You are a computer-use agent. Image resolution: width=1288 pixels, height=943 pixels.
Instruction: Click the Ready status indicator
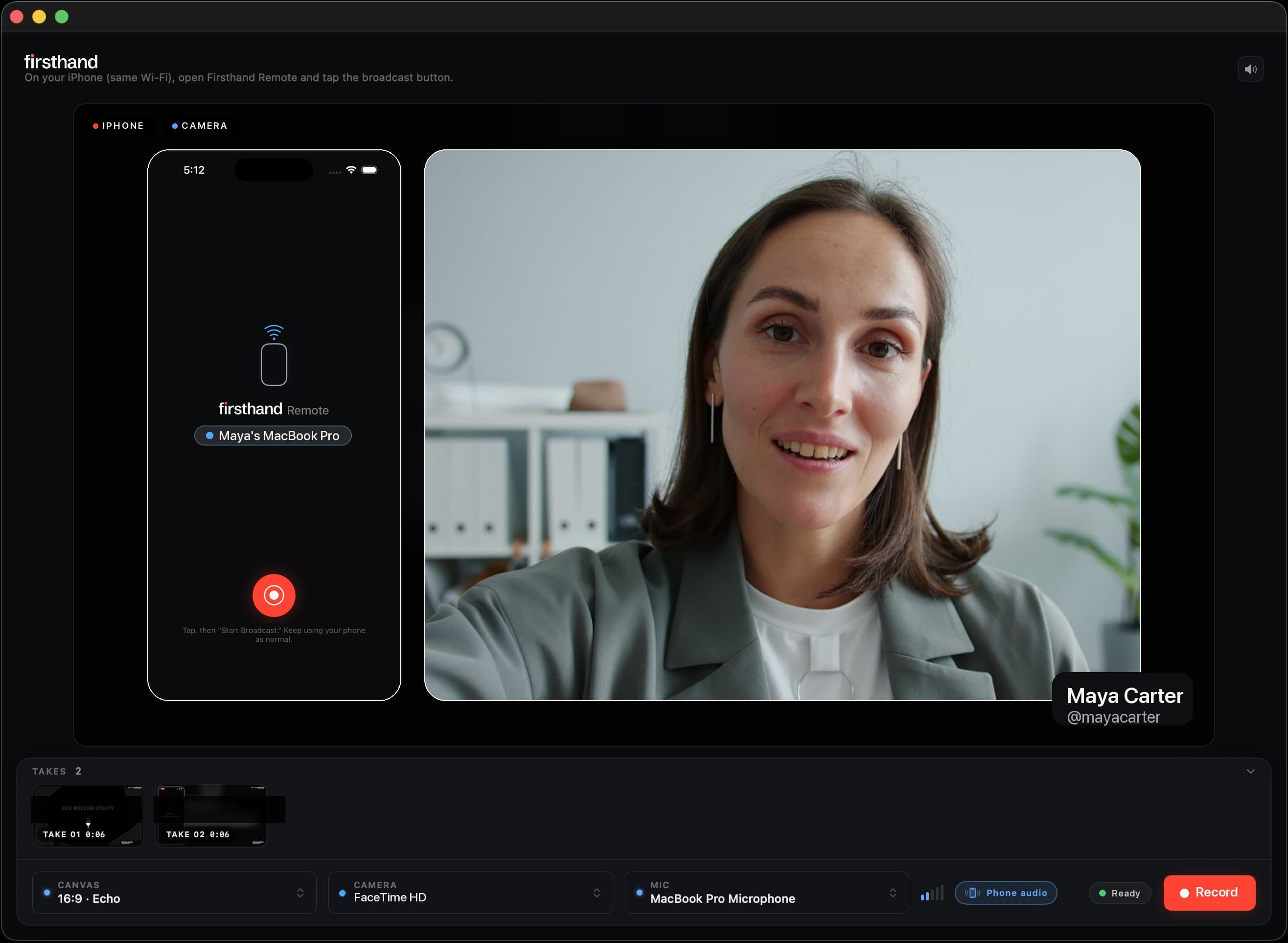pos(1119,894)
